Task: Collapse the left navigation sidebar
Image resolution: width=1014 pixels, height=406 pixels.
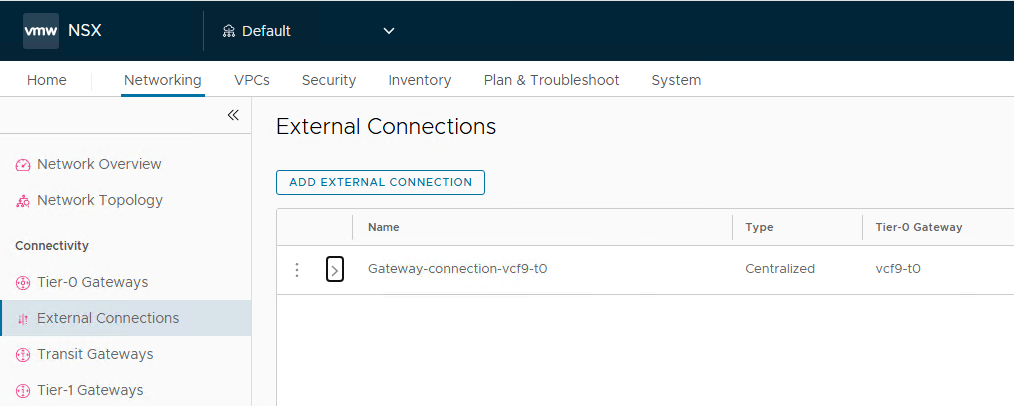Action: [233, 115]
